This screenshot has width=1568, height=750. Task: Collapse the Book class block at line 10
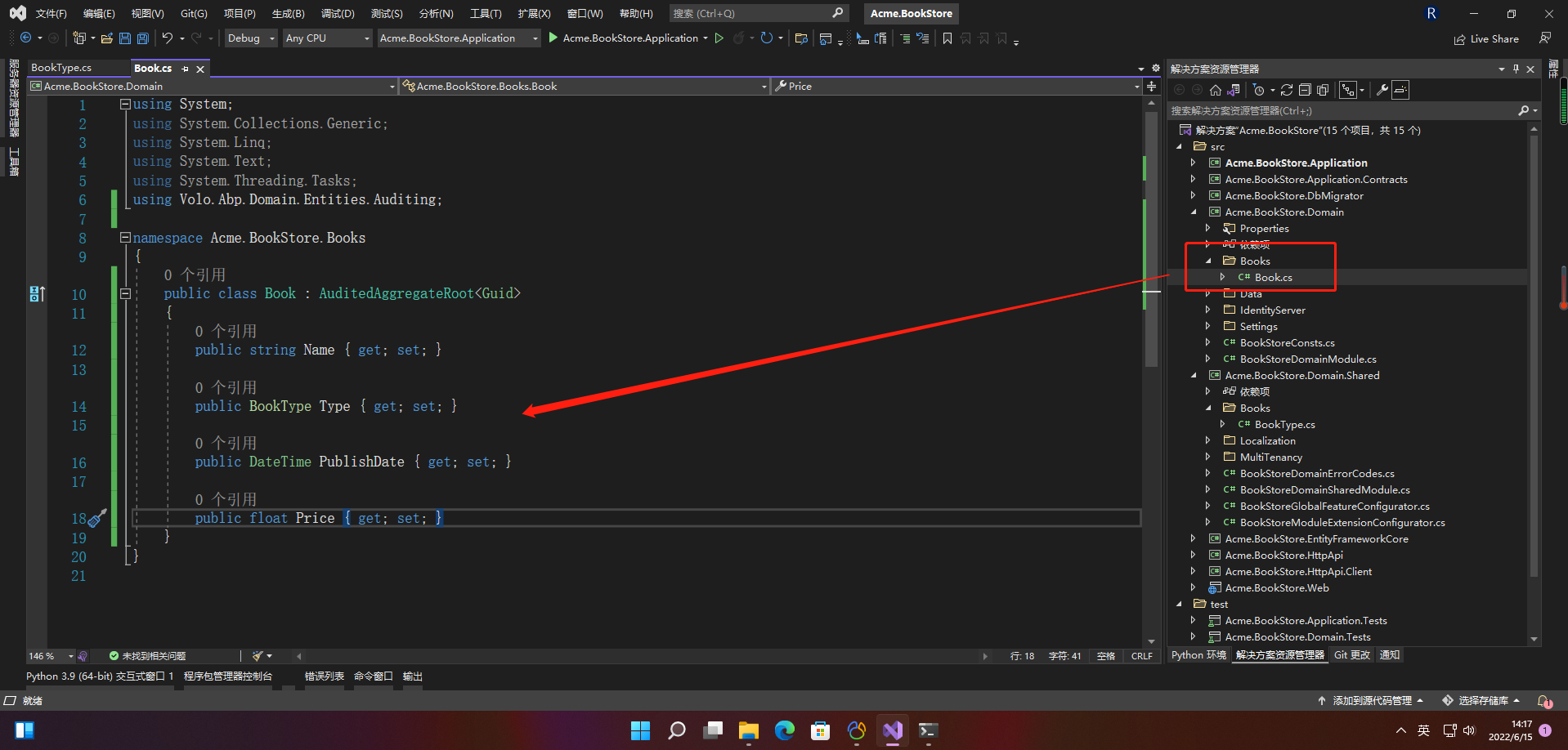(x=125, y=293)
